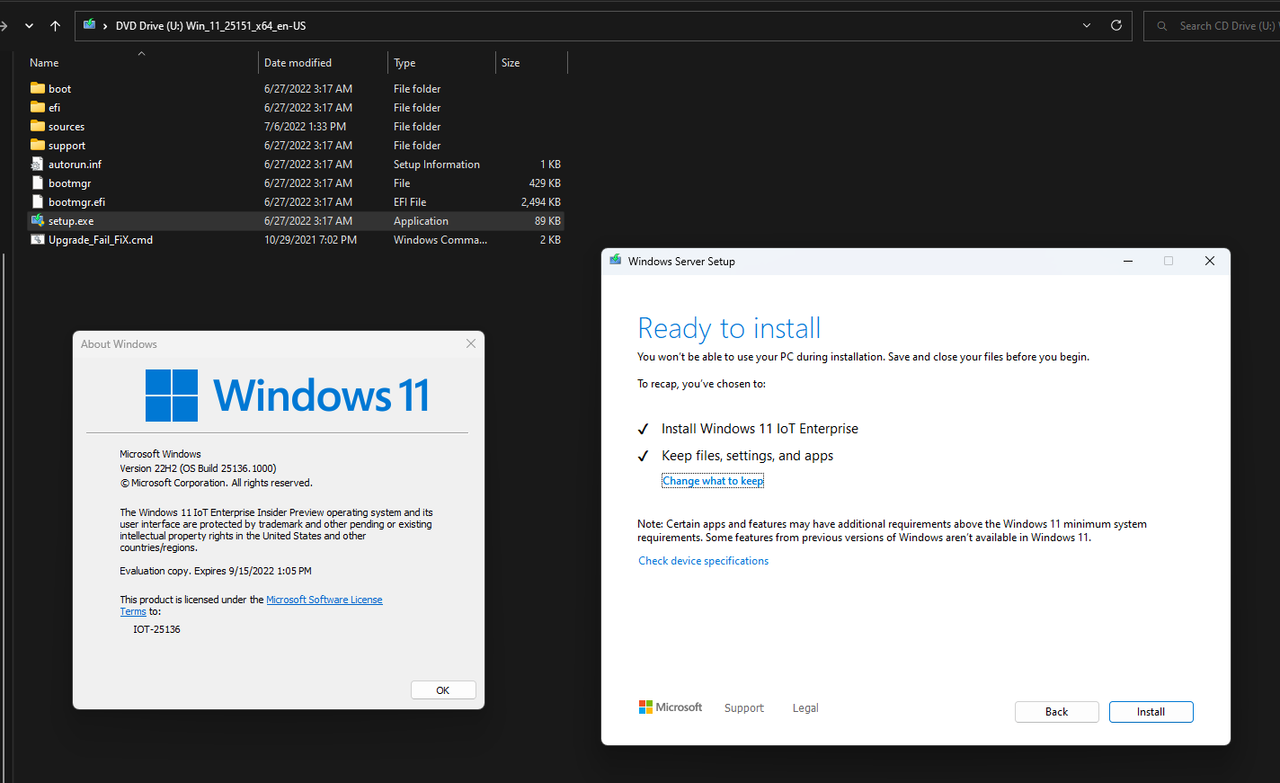Expand the address bar history dropdown
Image resolution: width=1280 pixels, height=783 pixels.
(x=1087, y=26)
